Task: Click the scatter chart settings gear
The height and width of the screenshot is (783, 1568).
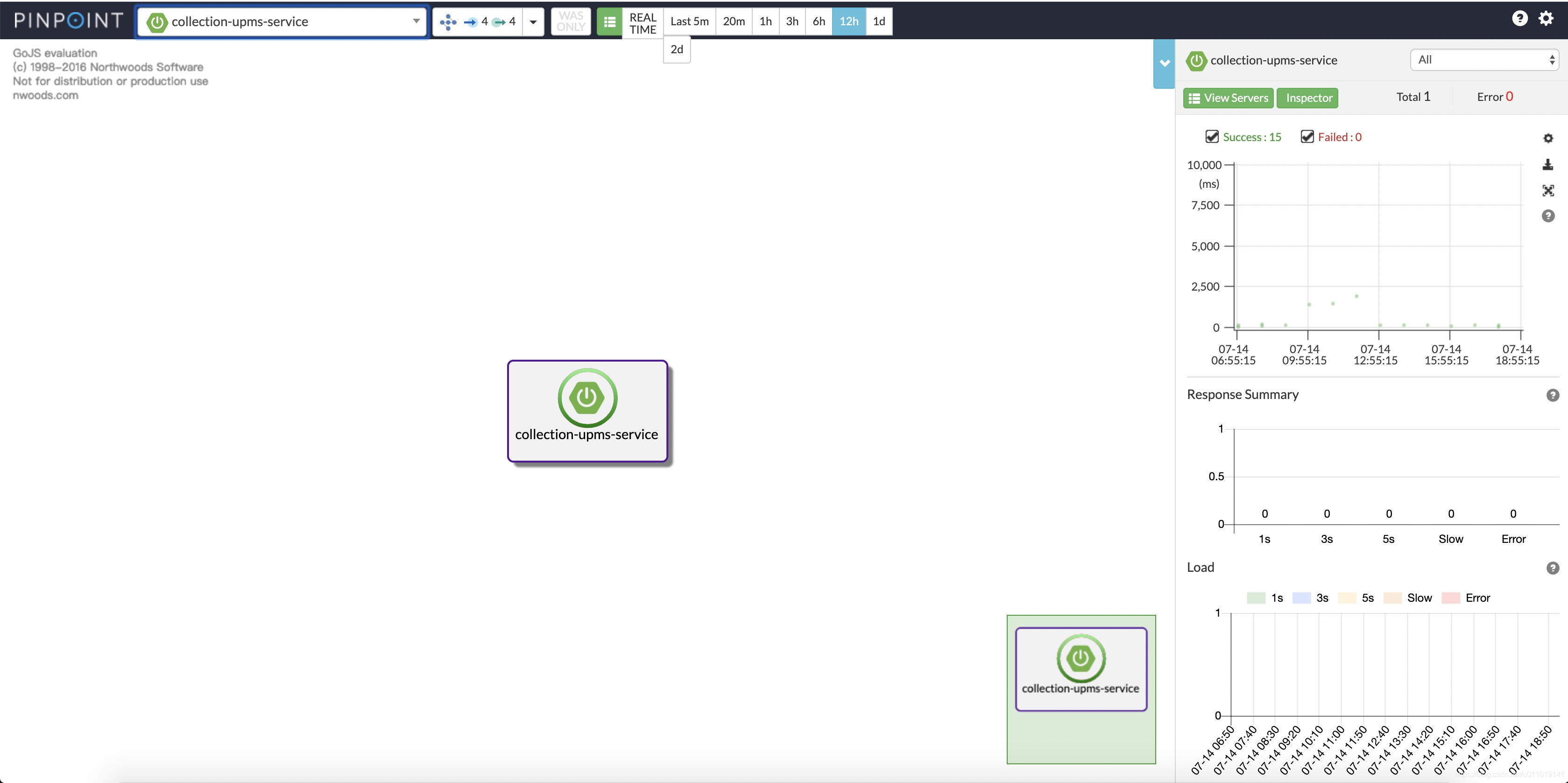Action: 1548,138
